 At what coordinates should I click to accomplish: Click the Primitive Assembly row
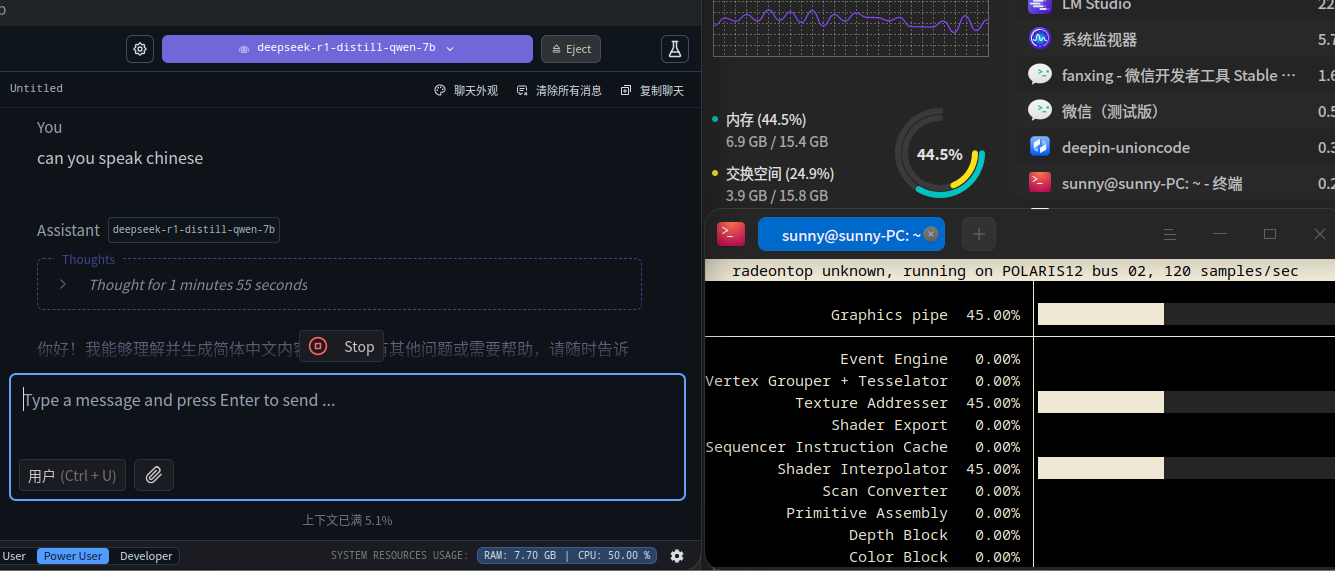pyautogui.click(x=903, y=513)
